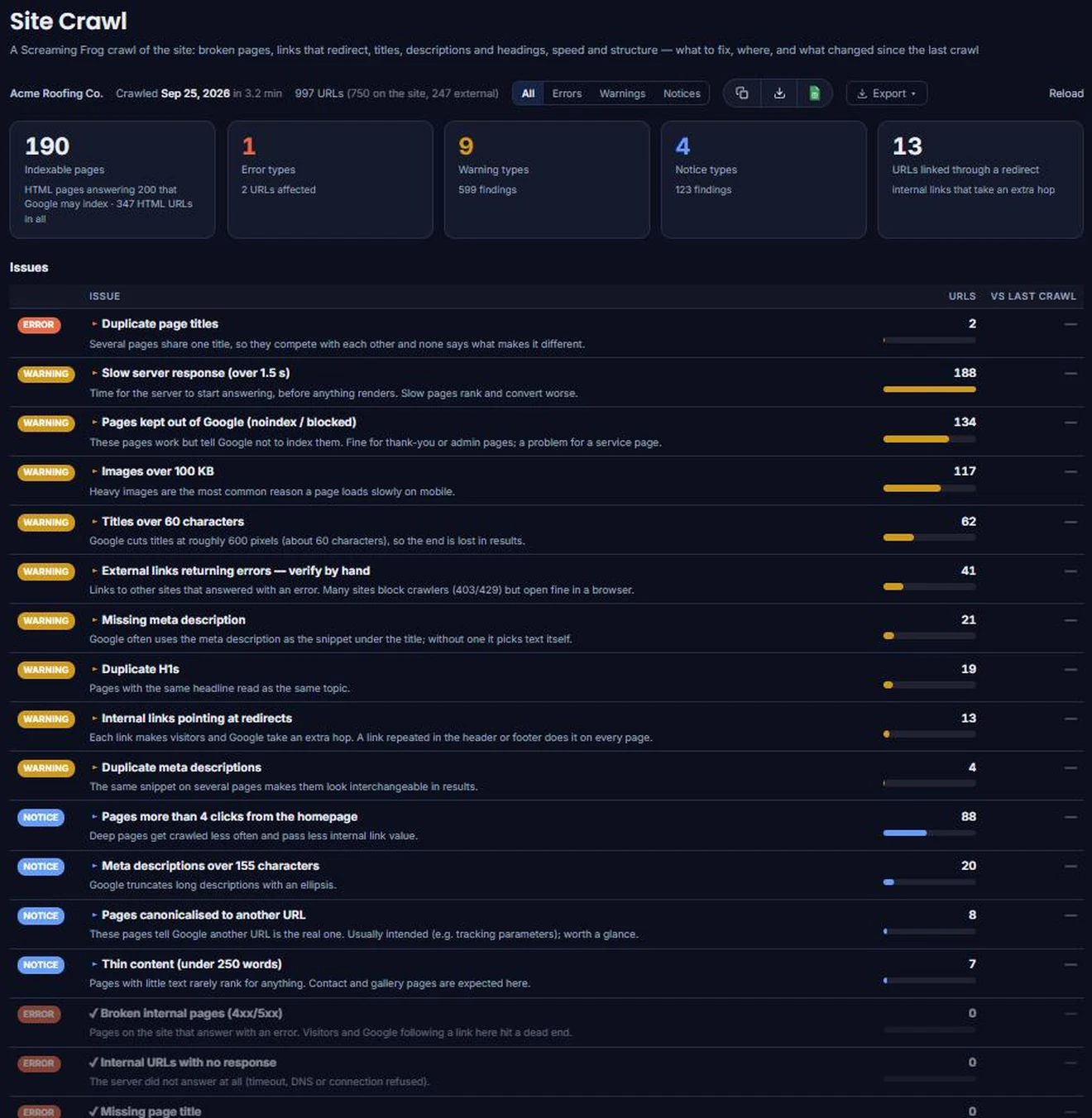Switch to the Notices filter tab
Viewport: 1092px width, 1118px height.
pyautogui.click(x=682, y=93)
